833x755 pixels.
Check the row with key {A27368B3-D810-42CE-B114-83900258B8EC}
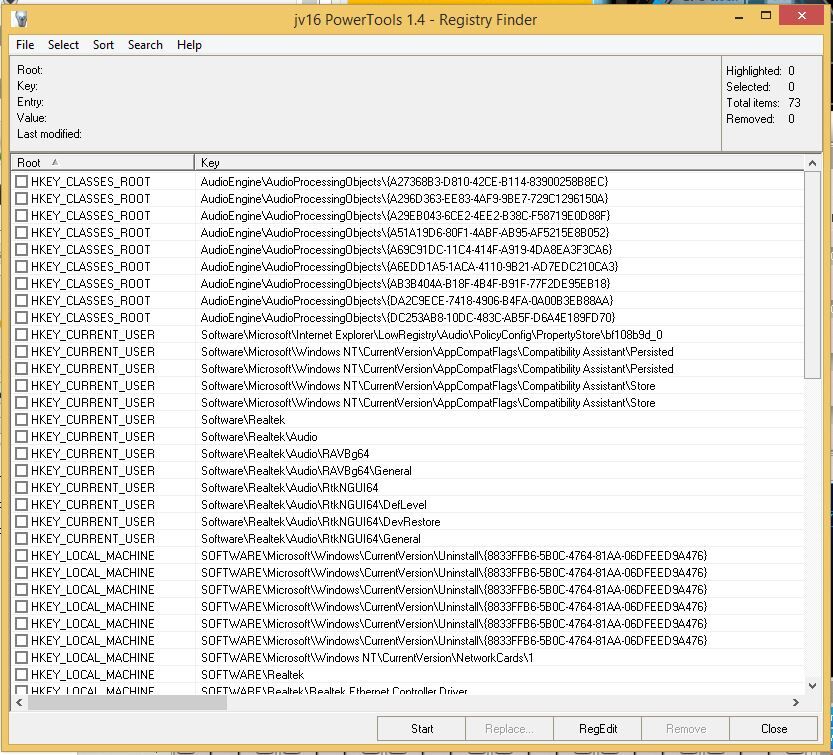(21, 182)
